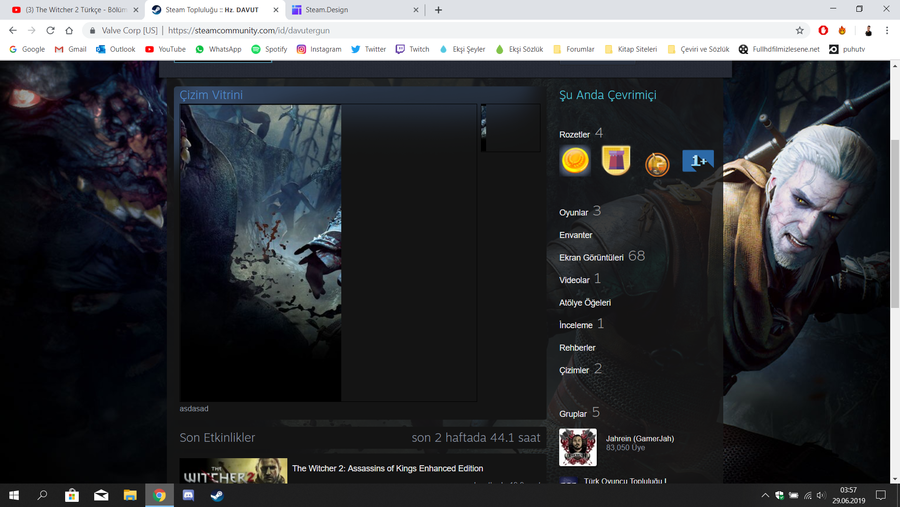Open the Instagram bookmark
This screenshot has width=900, height=507.
319,49
